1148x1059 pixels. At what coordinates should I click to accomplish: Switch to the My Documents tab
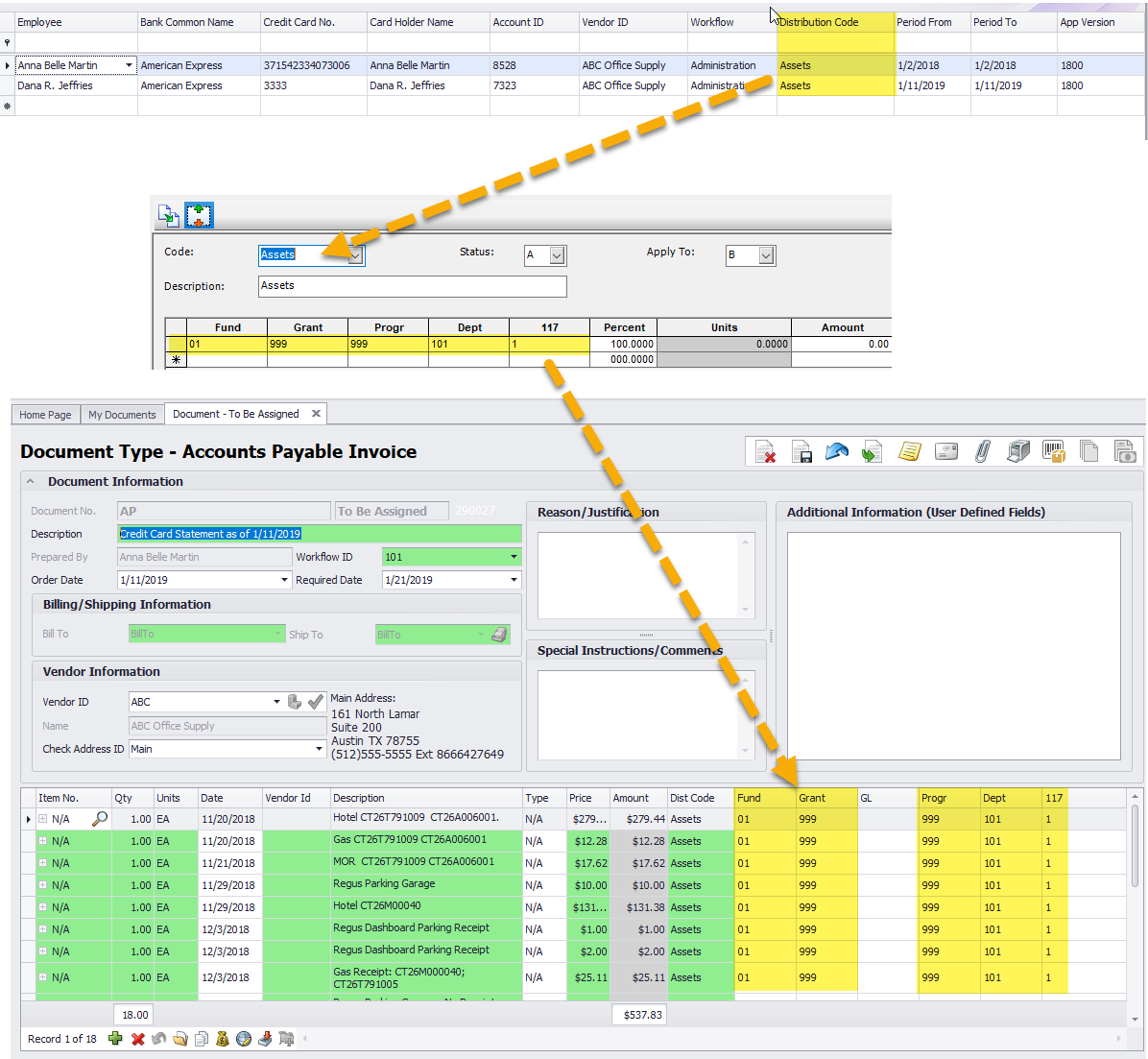point(122,415)
